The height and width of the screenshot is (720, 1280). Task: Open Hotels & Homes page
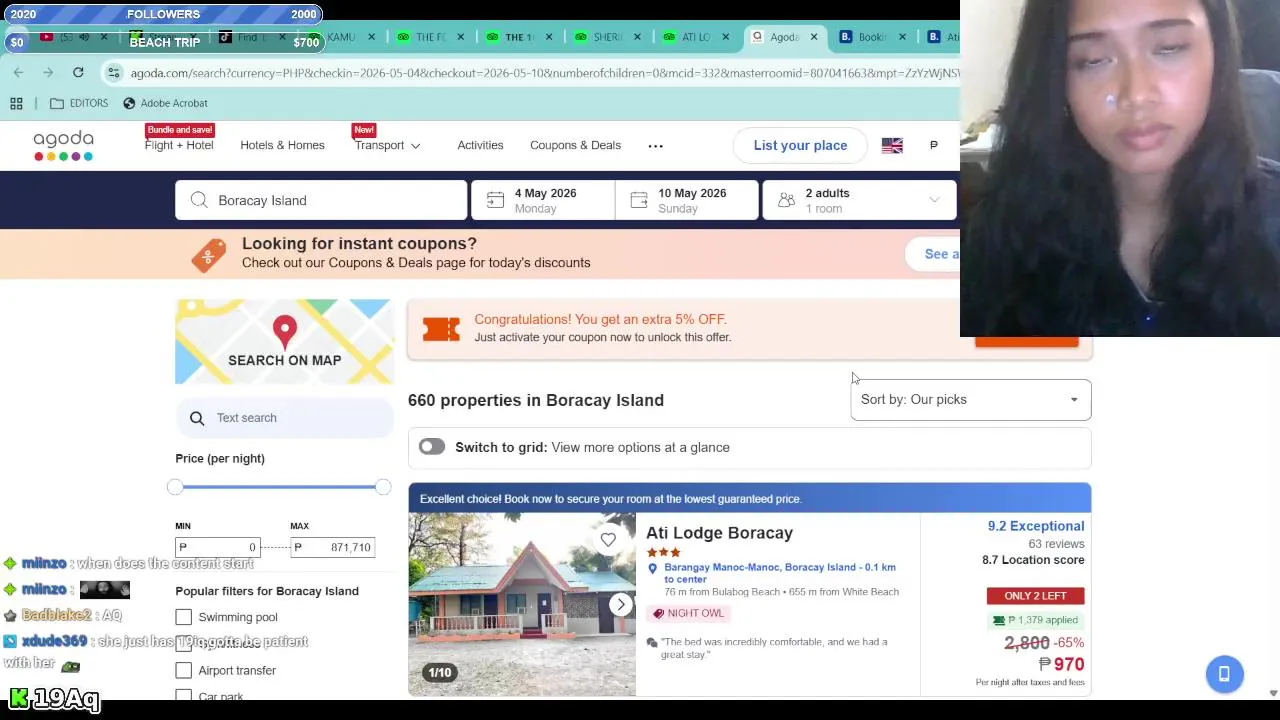pyautogui.click(x=282, y=145)
